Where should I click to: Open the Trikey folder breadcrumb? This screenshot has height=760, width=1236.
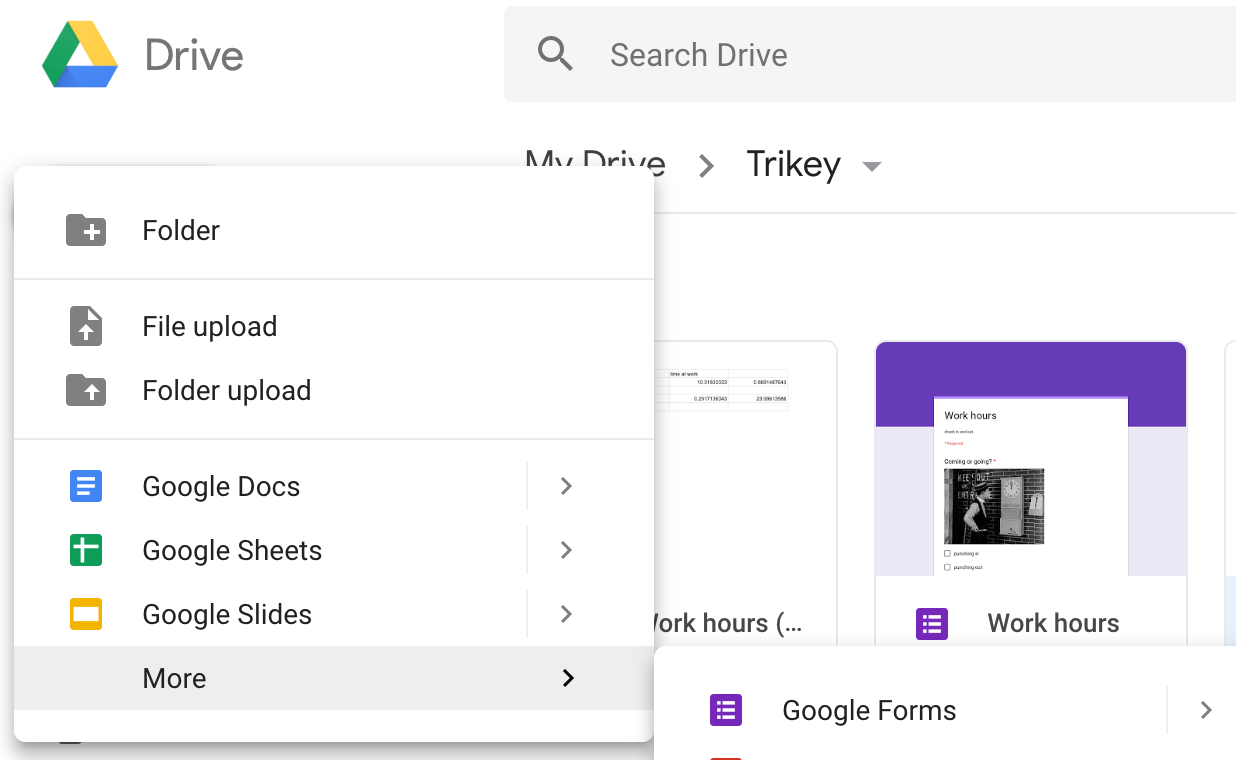(794, 164)
